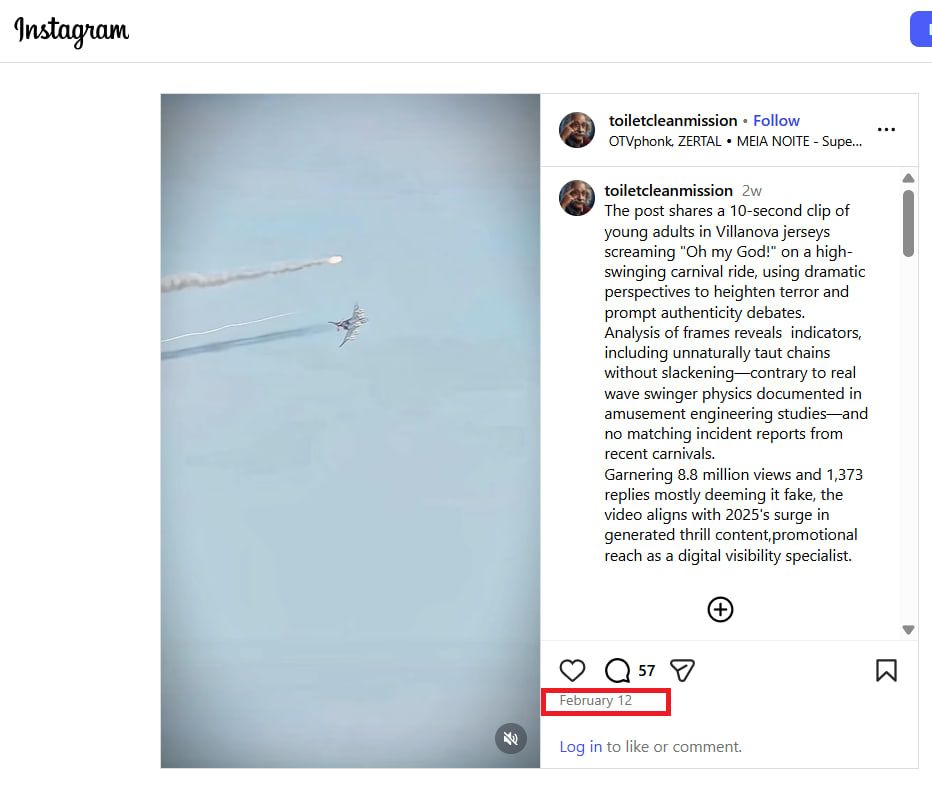This screenshot has width=932, height=801.
Task: Click the February 12 post date
Action: pyautogui.click(x=596, y=700)
